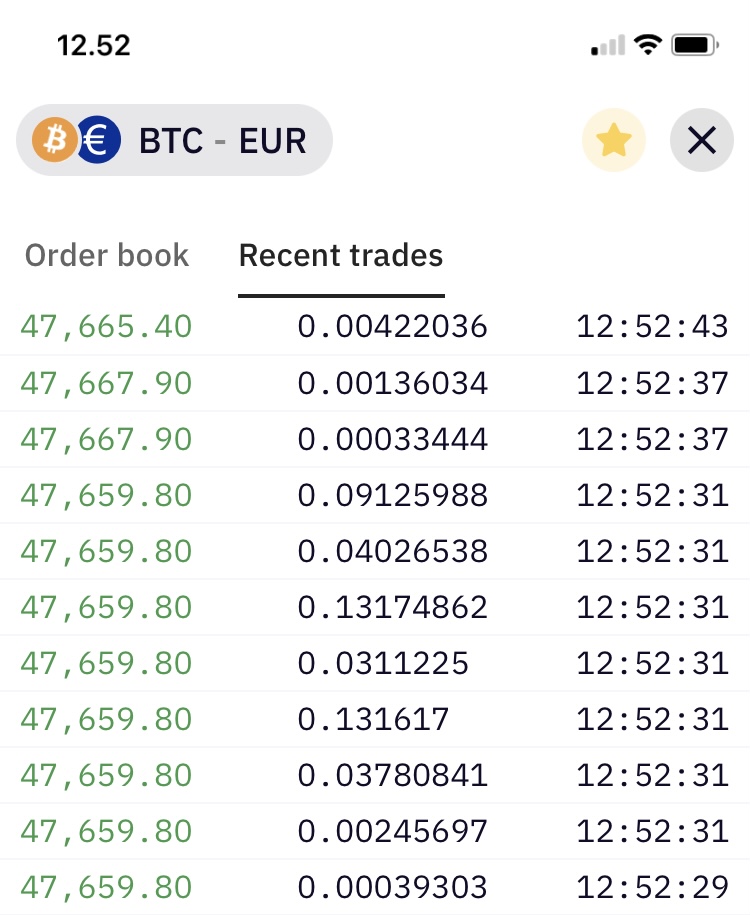Tap the trade with amount 0.131617
This screenshot has width=750, height=915.
click(x=375, y=719)
